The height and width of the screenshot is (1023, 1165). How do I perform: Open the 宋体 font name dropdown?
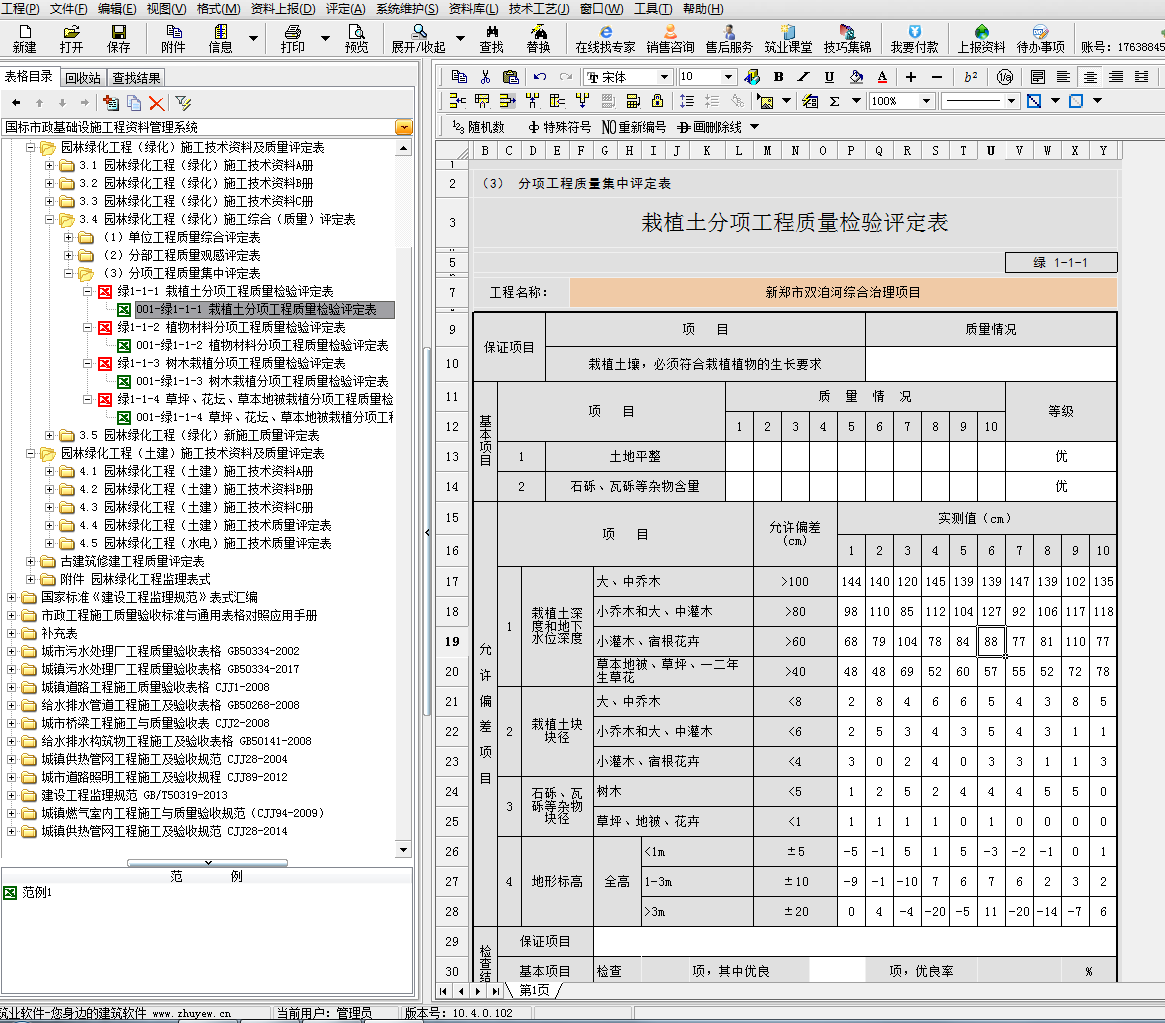click(664, 77)
